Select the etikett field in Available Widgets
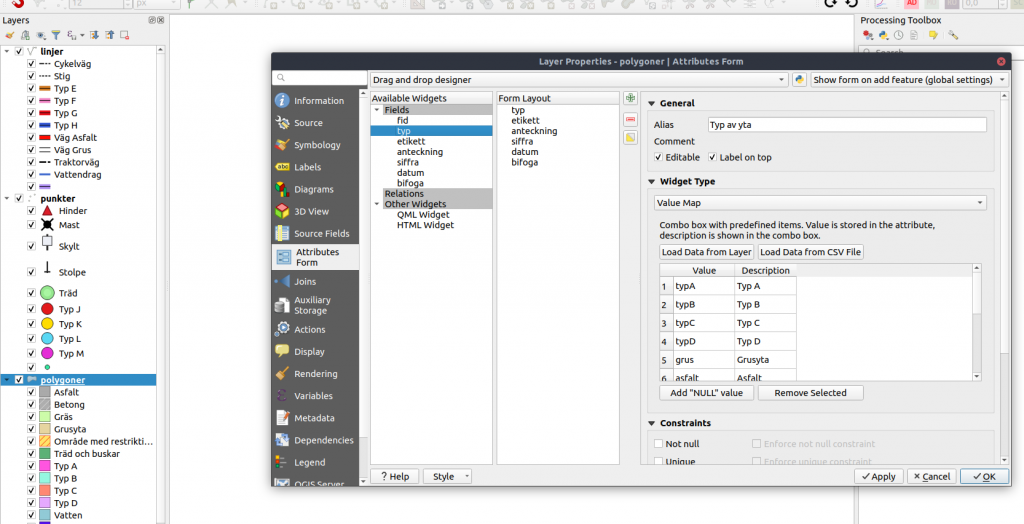1024x524 pixels. (x=411, y=142)
